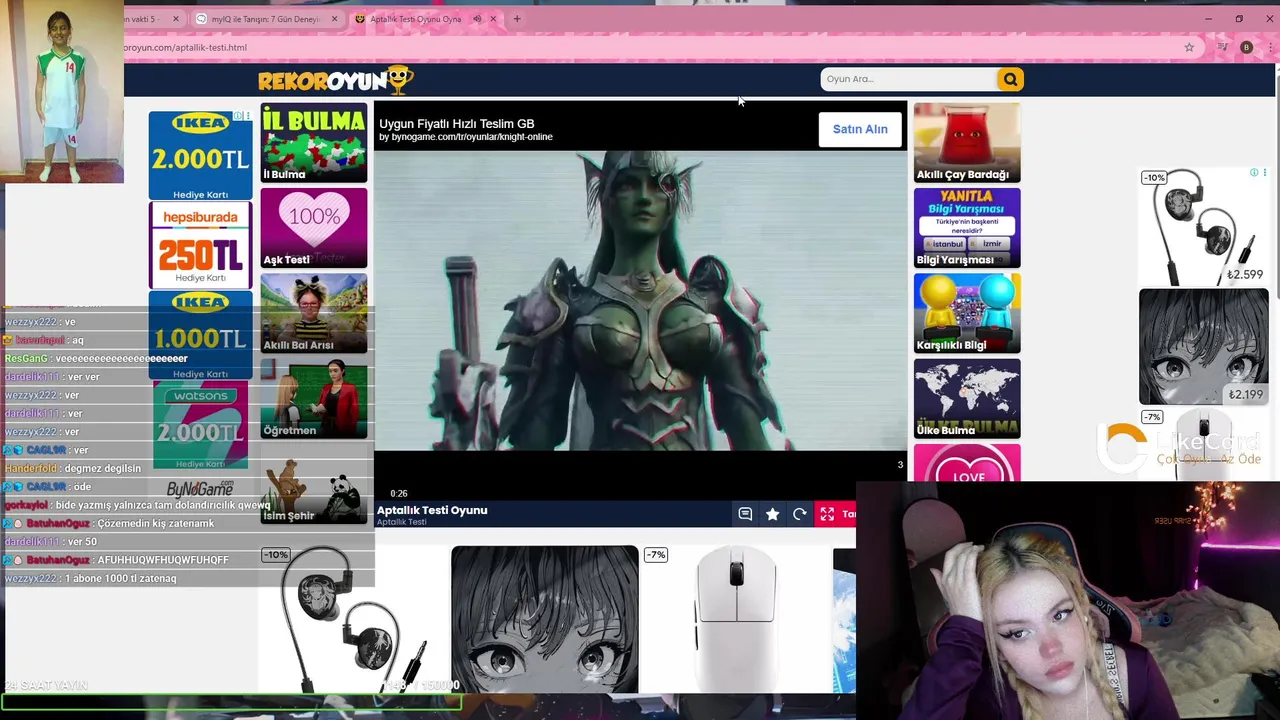Open the İsim Şehir game thumbnail

(x=314, y=484)
